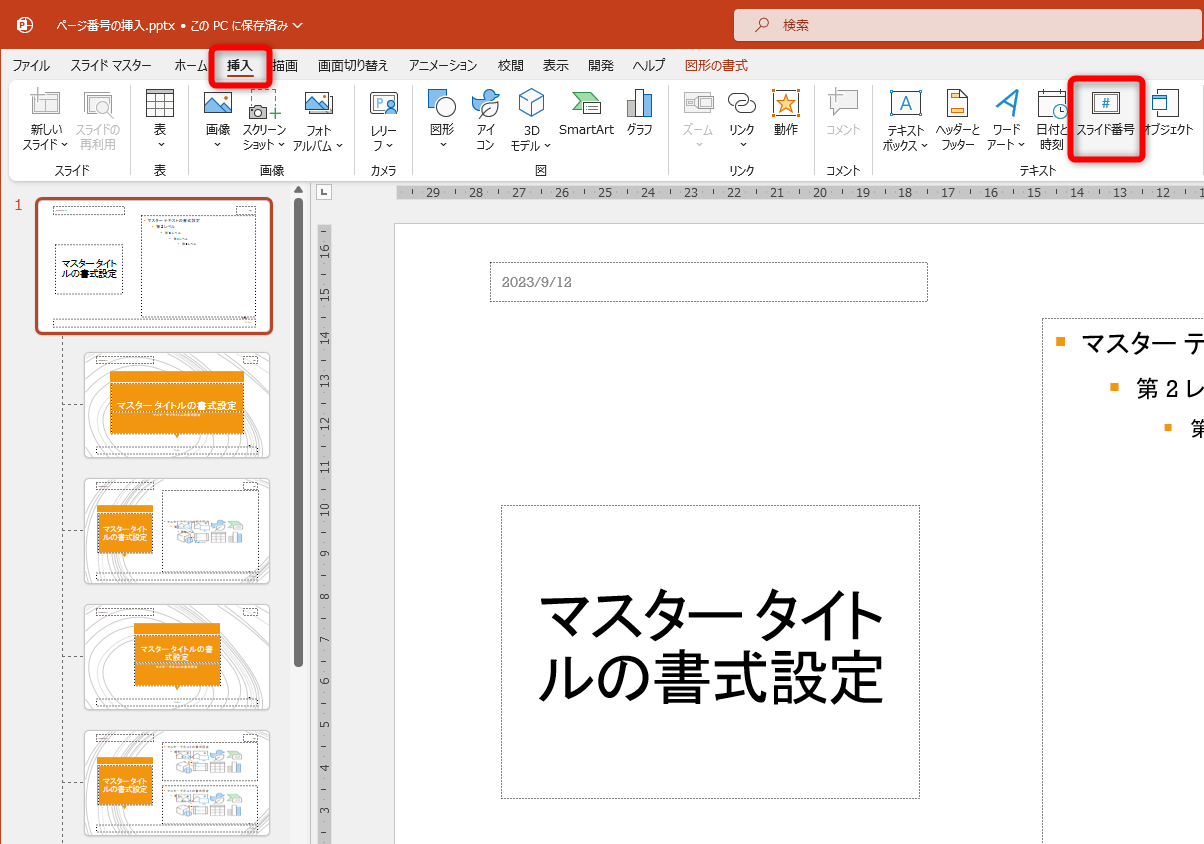This screenshot has width=1204, height=844.
Task: Create a フォトアルバム
Action: pyautogui.click(x=319, y=120)
